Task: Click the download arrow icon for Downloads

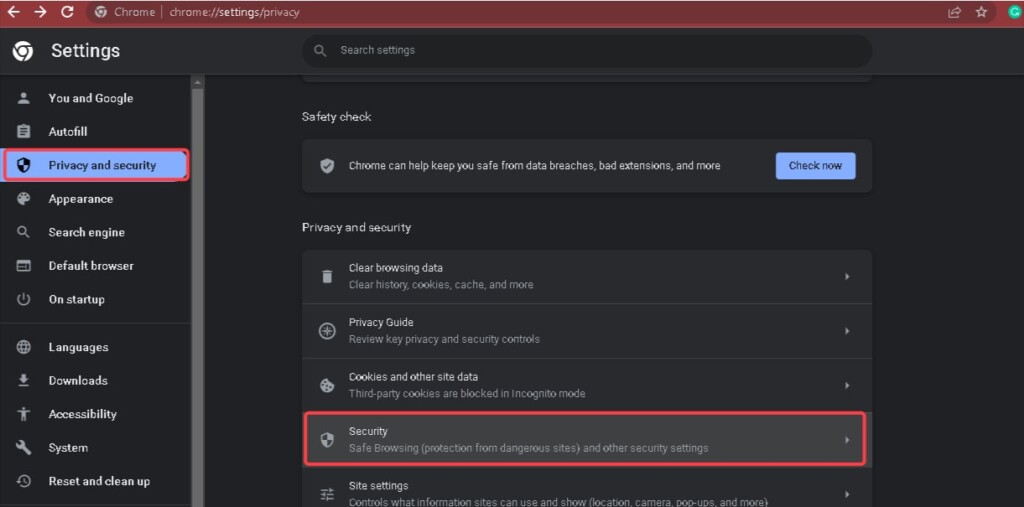Action: [x=24, y=380]
